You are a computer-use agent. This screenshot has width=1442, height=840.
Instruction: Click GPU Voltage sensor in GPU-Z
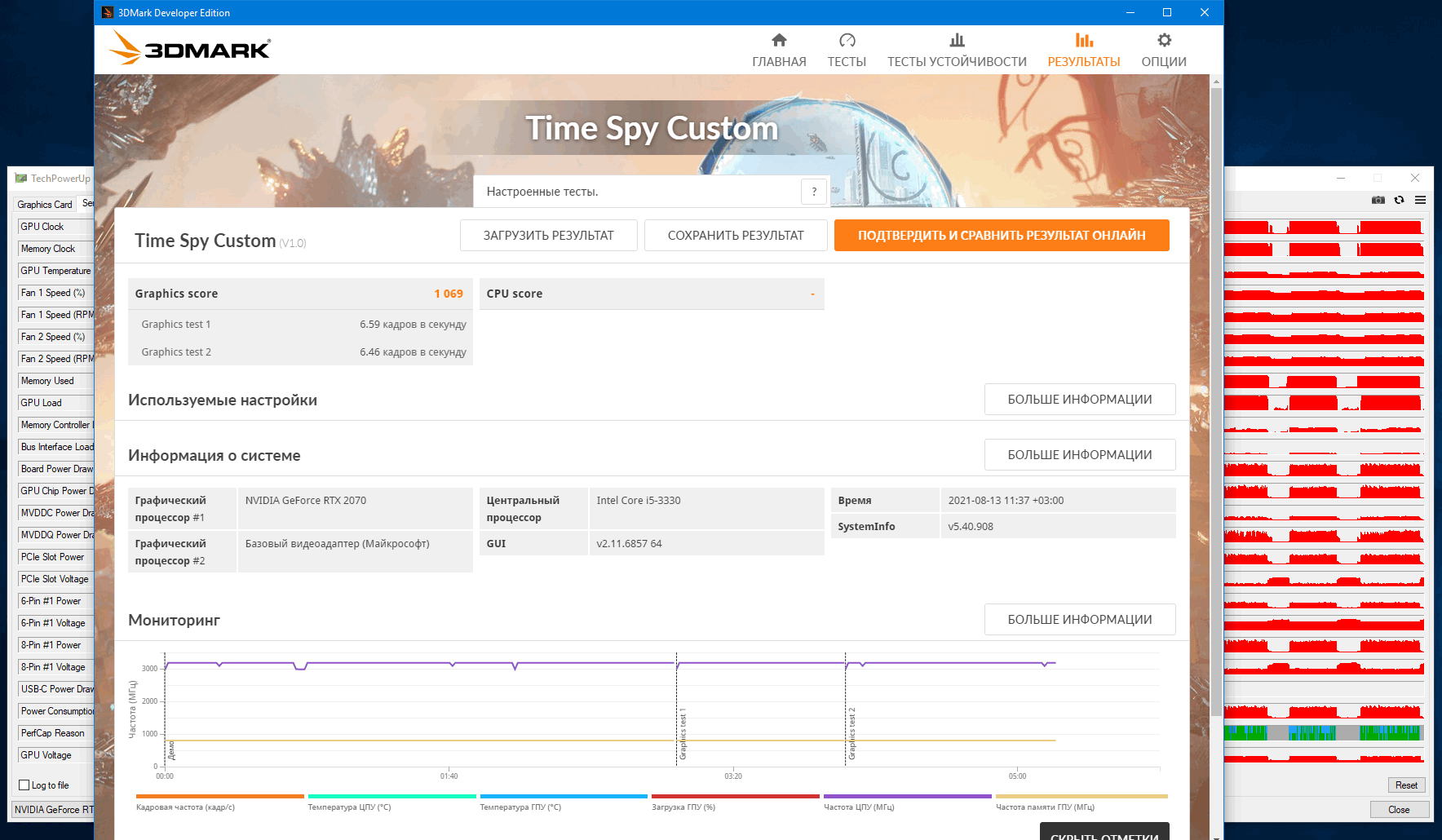55,755
